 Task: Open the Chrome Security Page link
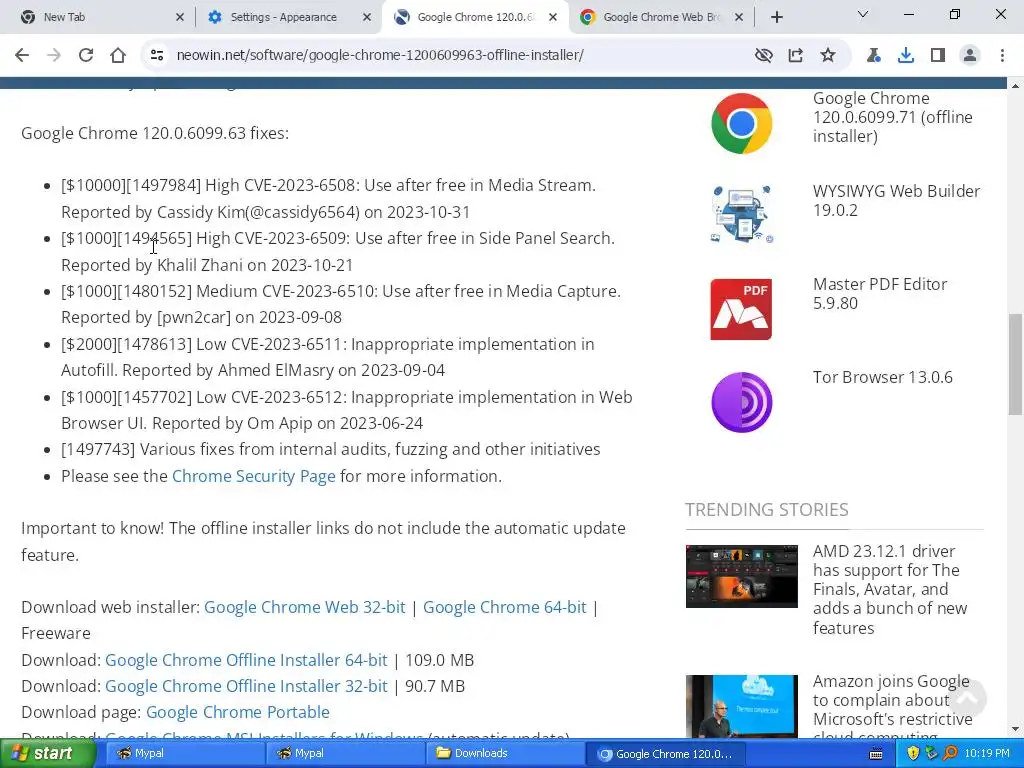pyautogui.click(x=253, y=476)
